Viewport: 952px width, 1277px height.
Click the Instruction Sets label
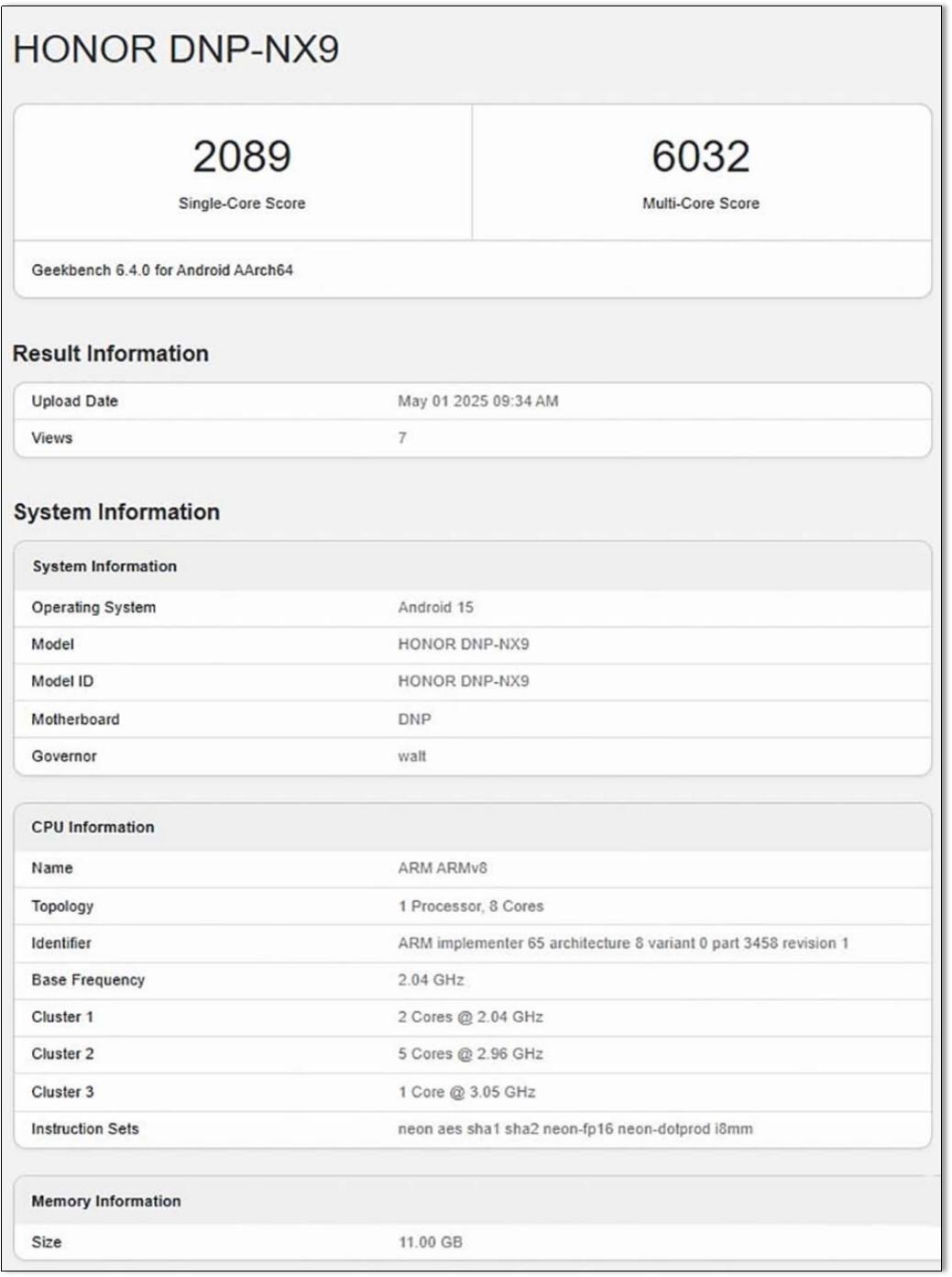coord(85,1129)
